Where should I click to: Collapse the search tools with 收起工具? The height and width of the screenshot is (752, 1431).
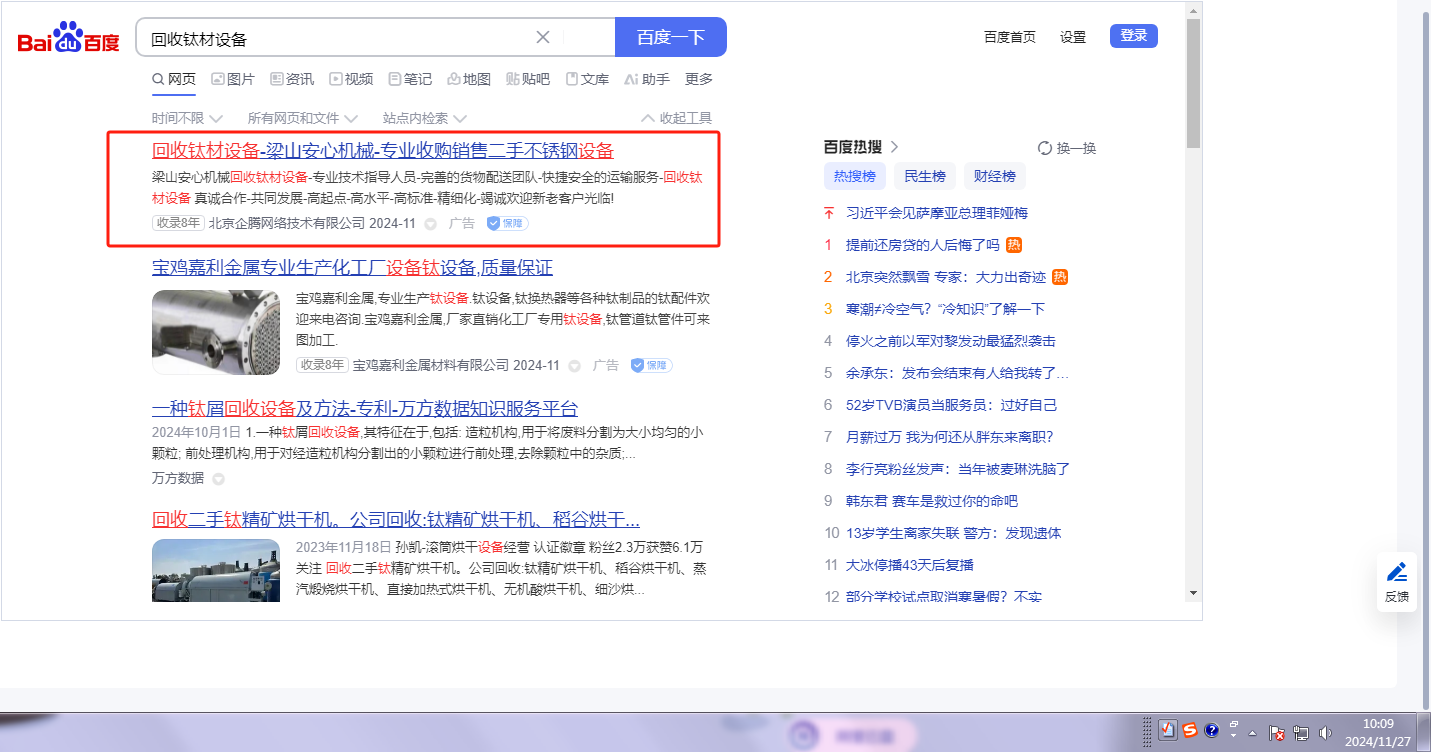click(676, 118)
